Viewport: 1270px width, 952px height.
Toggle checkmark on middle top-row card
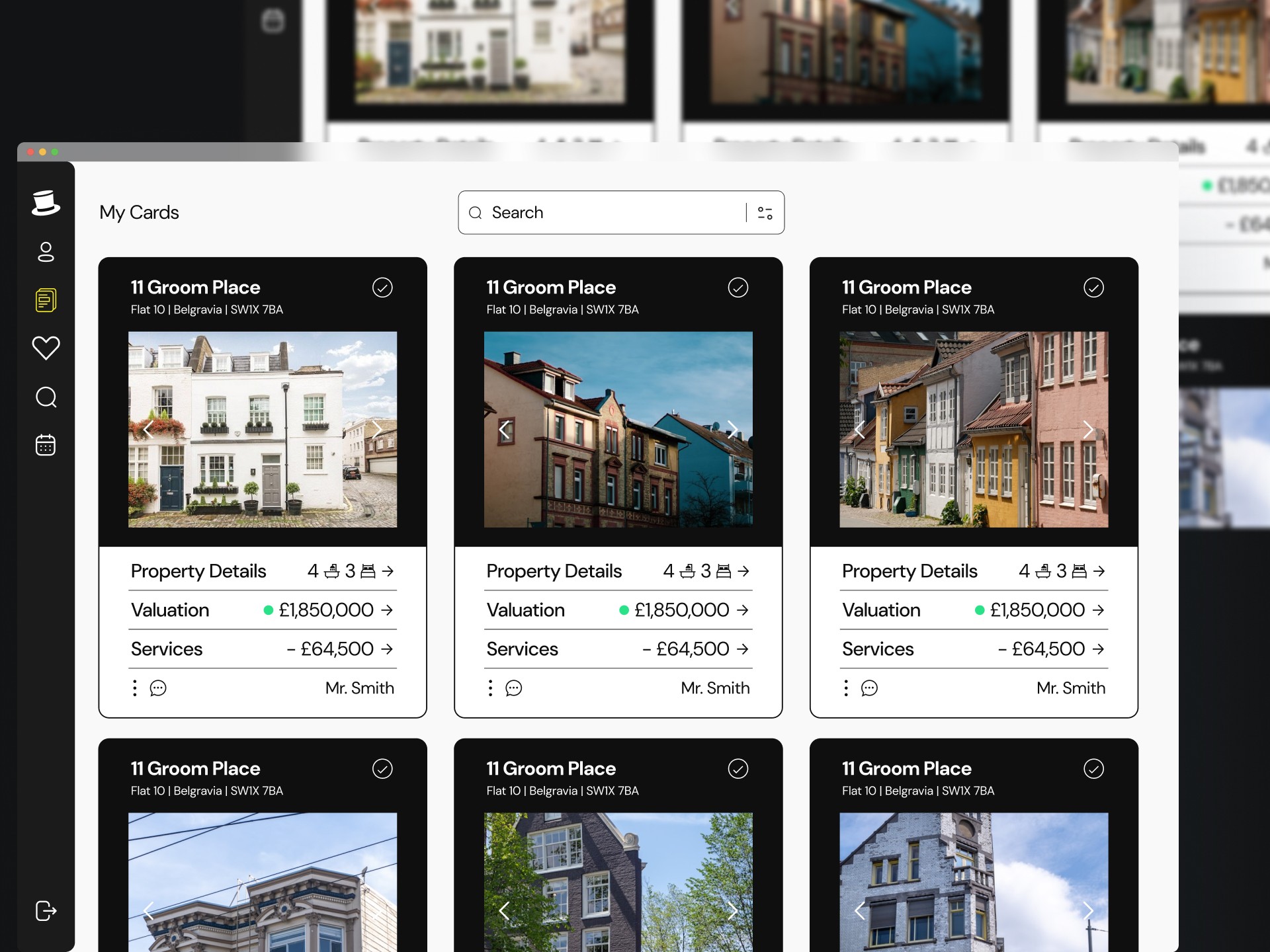pos(738,288)
